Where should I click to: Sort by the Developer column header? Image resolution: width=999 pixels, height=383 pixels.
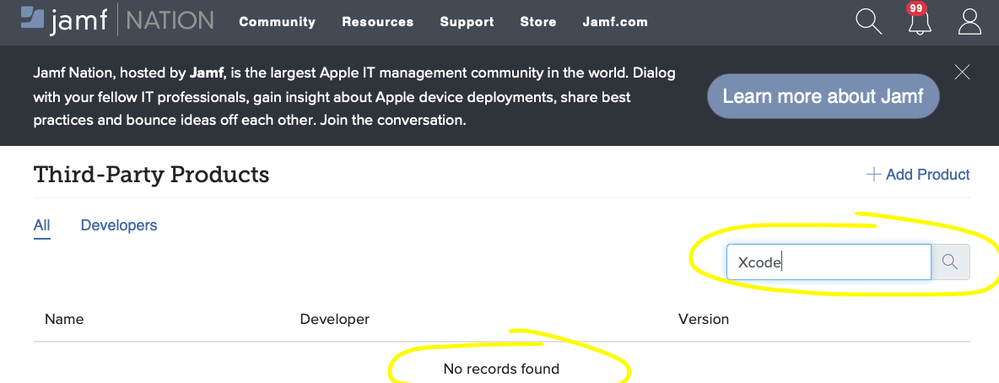pyautogui.click(x=334, y=319)
